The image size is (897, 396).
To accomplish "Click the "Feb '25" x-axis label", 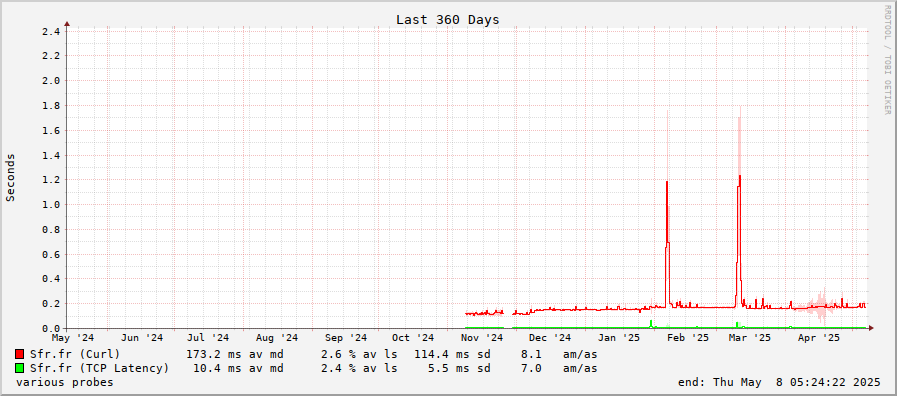I will point(688,338).
